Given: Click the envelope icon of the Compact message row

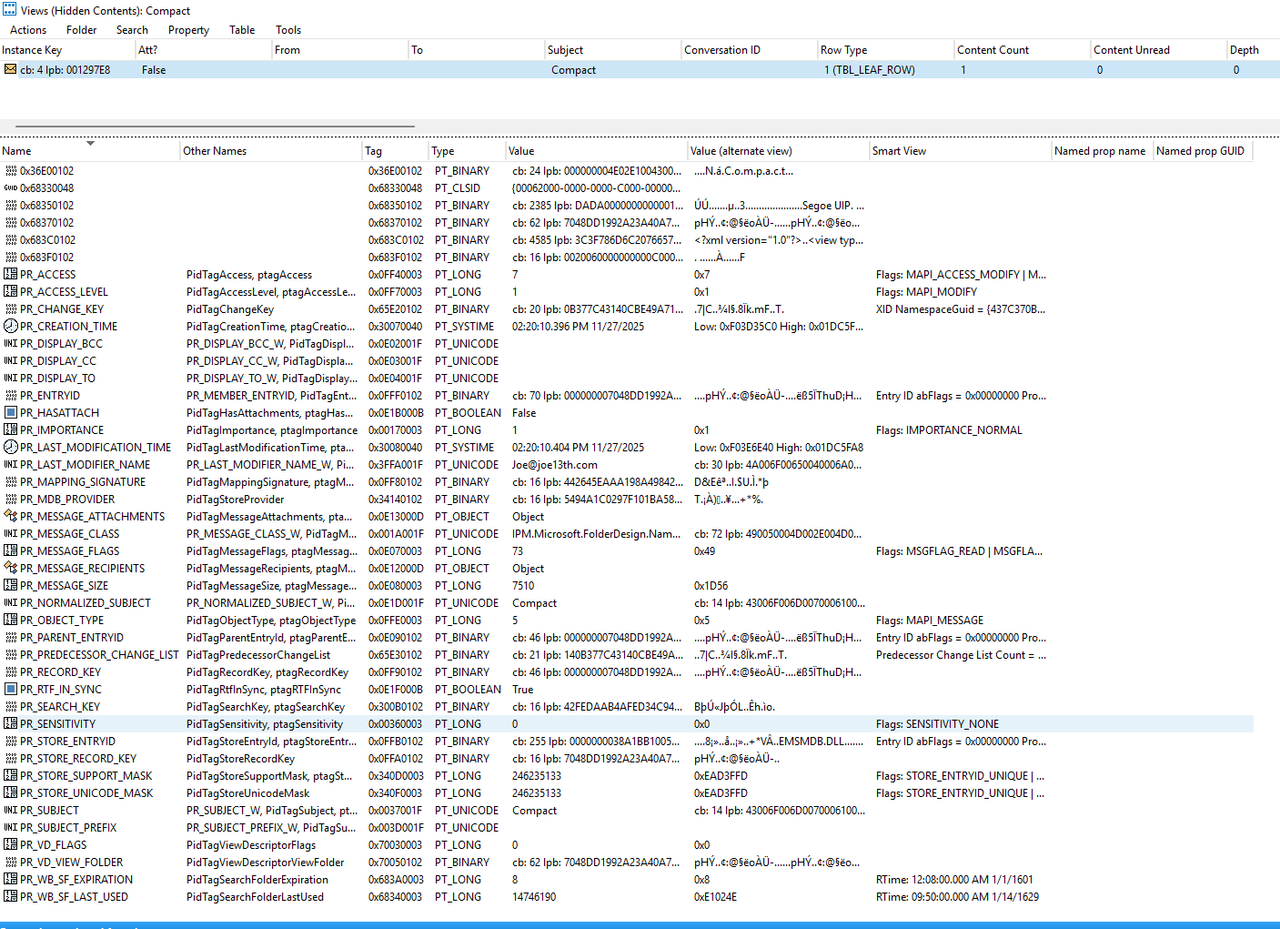Looking at the screenshot, I should point(10,70).
